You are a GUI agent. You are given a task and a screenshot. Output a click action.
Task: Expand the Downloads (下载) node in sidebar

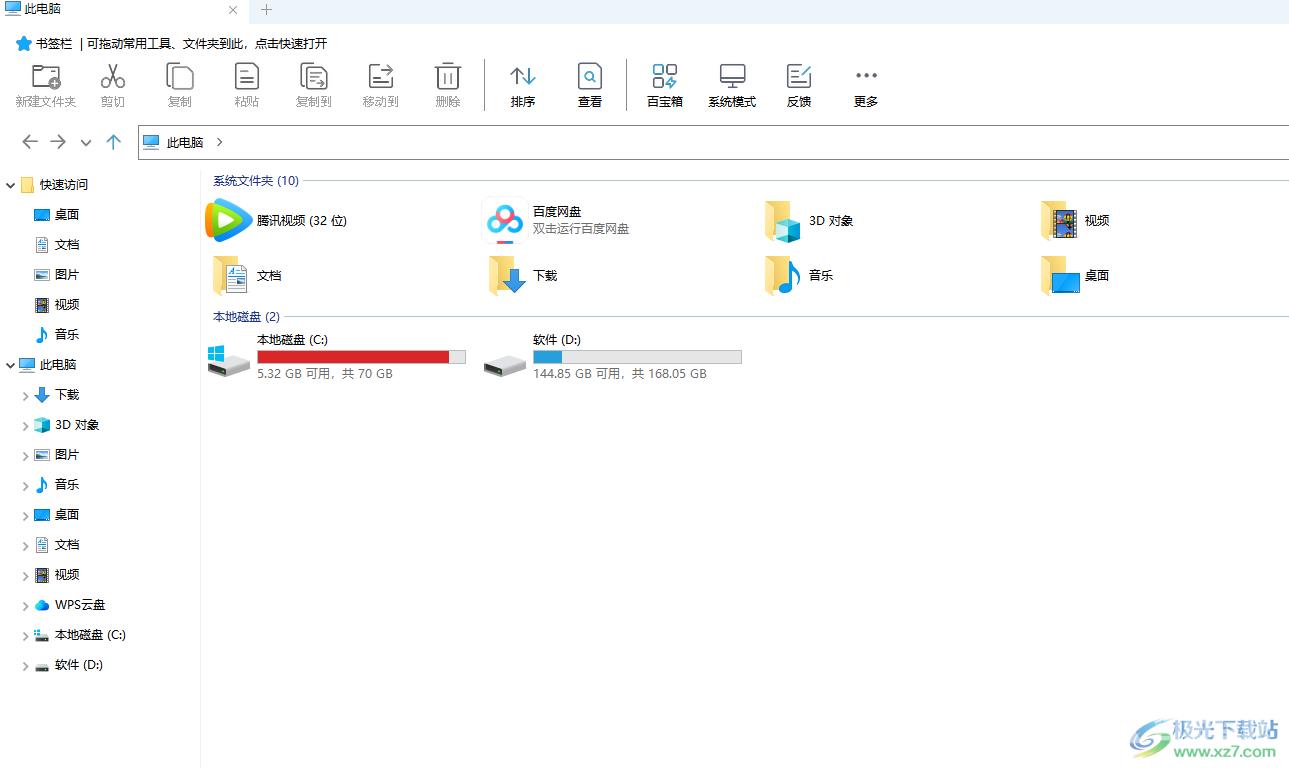tap(25, 396)
